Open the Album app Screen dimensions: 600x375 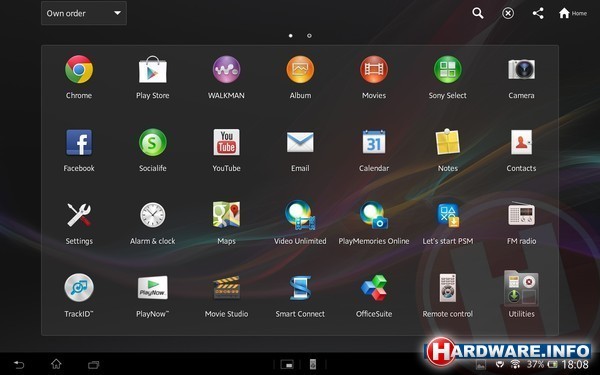[300, 70]
